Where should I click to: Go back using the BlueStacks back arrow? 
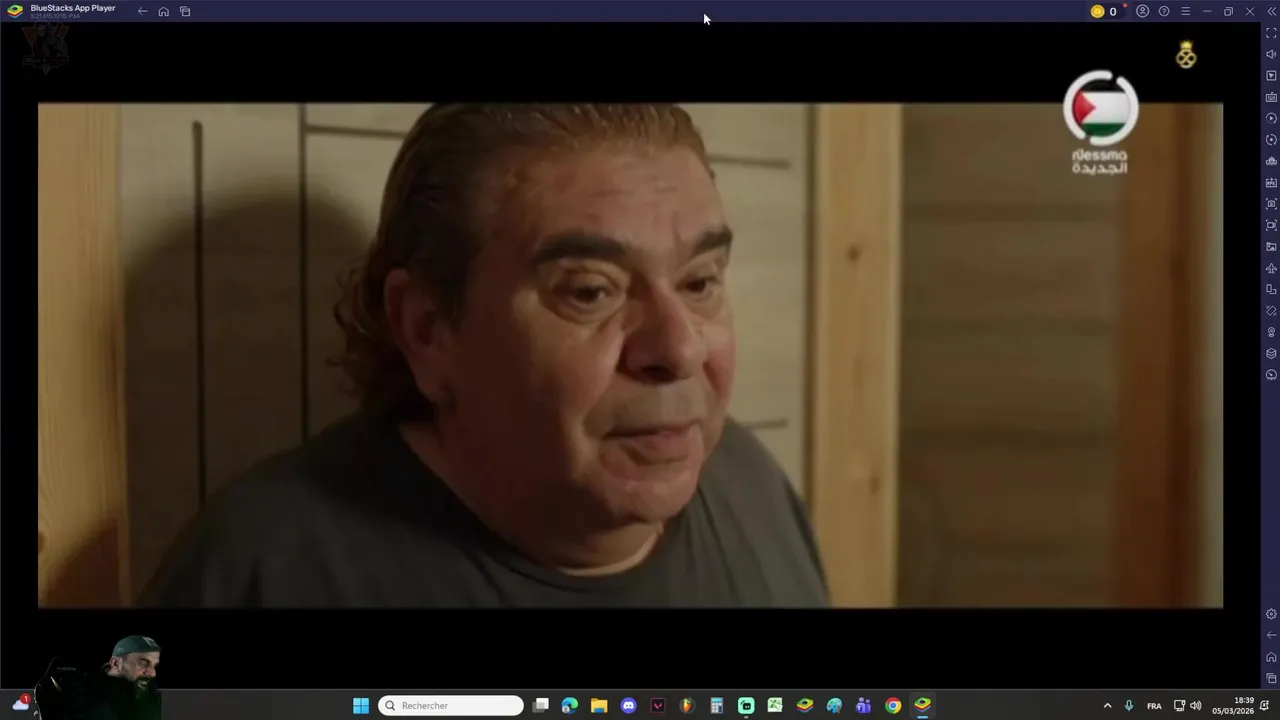coord(142,11)
